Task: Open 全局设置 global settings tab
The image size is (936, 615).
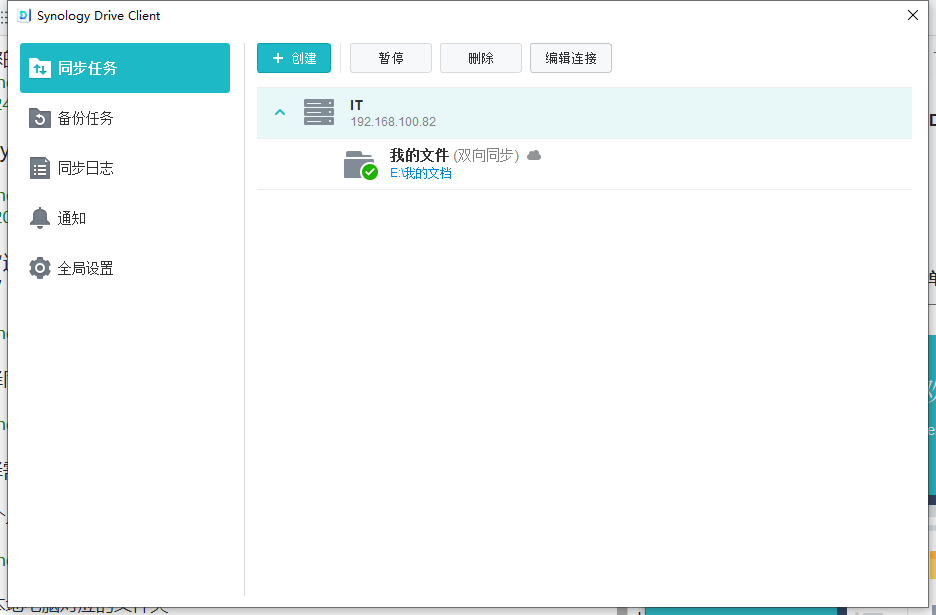Action: [x=125, y=268]
